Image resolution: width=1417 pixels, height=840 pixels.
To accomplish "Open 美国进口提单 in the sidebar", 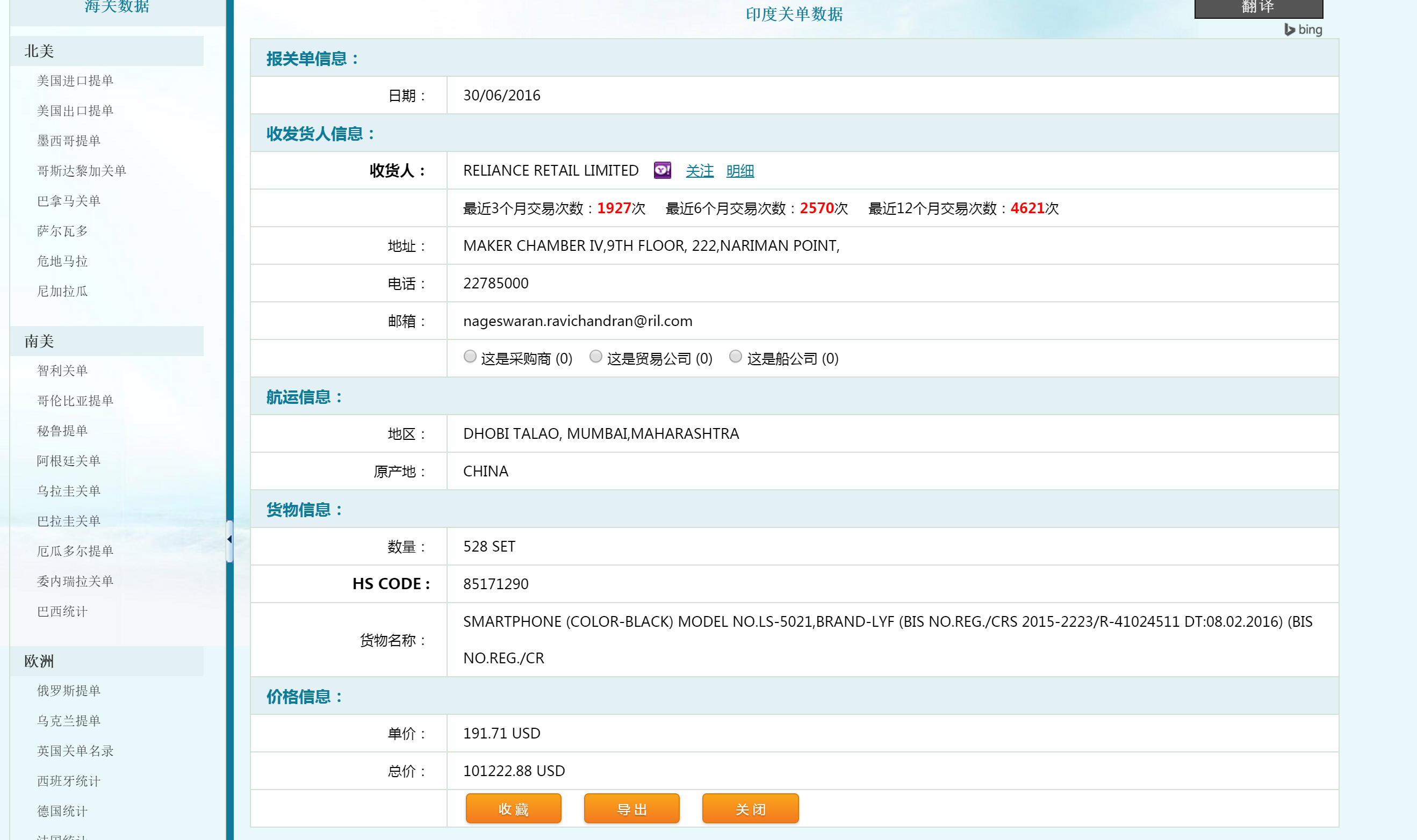I will coord(75,81).
